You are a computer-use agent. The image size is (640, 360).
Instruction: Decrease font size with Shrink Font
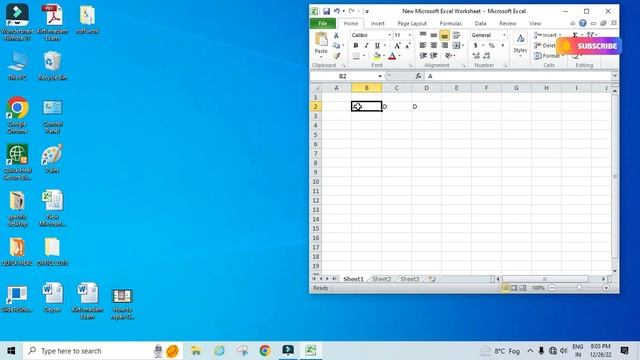(407, 46)
